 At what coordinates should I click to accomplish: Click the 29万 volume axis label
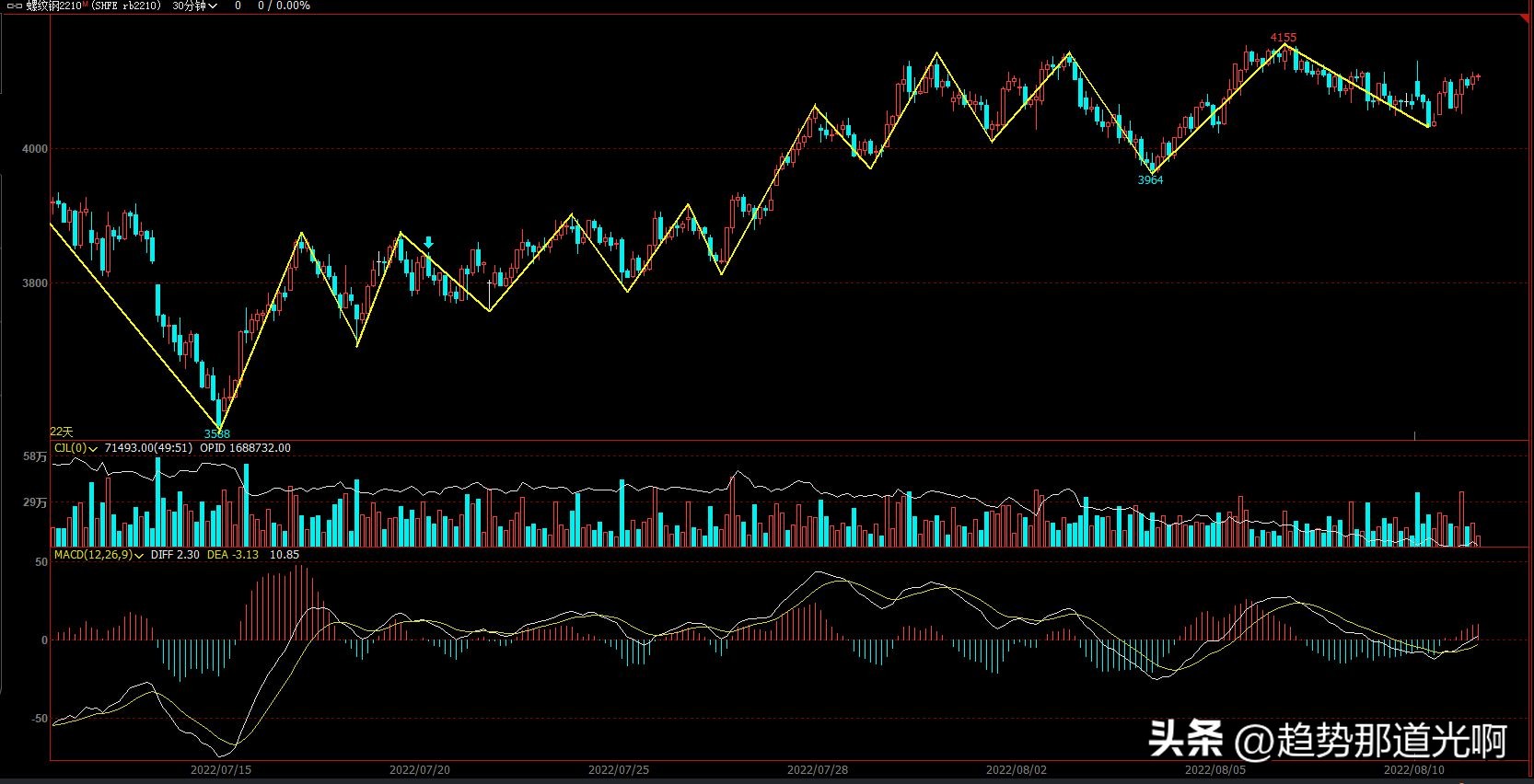(35, 502)
